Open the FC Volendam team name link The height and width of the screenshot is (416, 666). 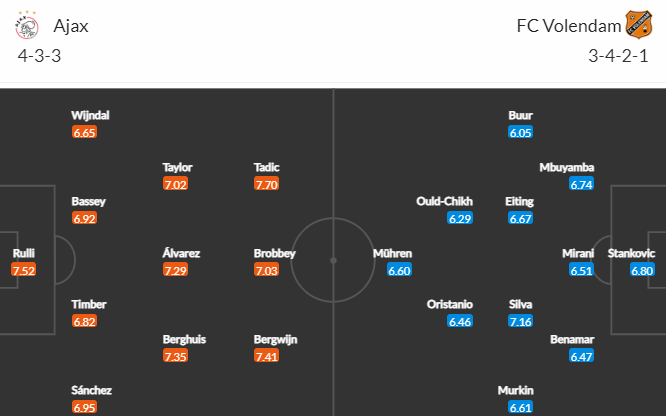click(569, 26)
